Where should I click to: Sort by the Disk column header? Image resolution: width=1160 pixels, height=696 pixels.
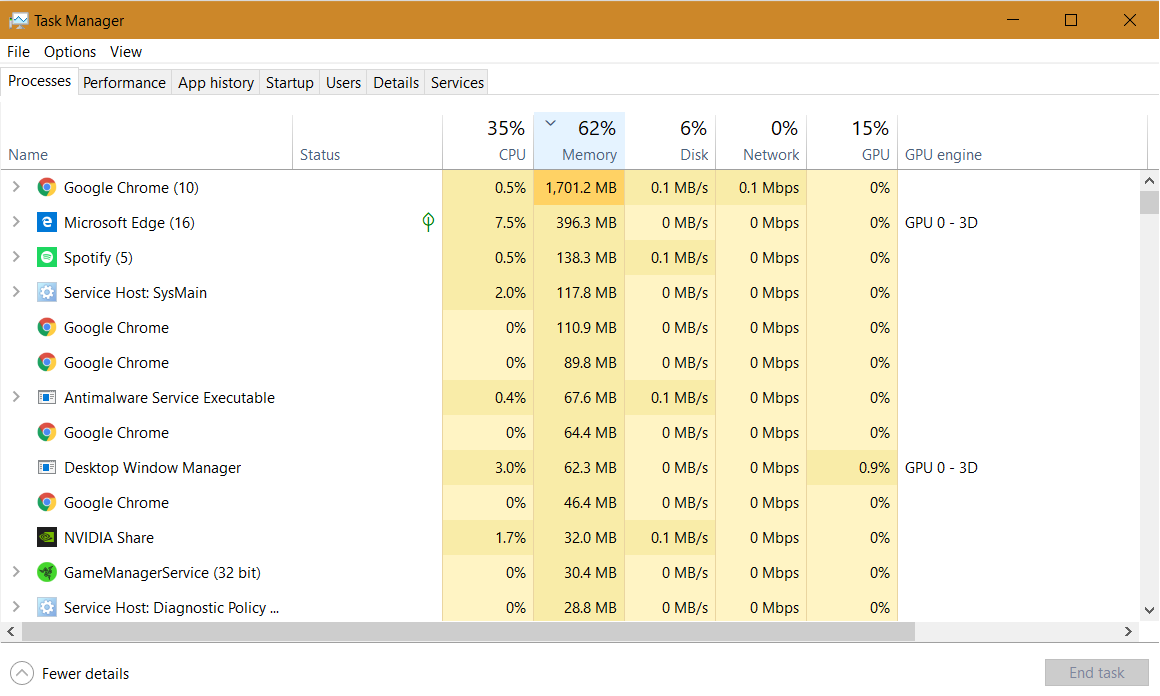[670, 142]
